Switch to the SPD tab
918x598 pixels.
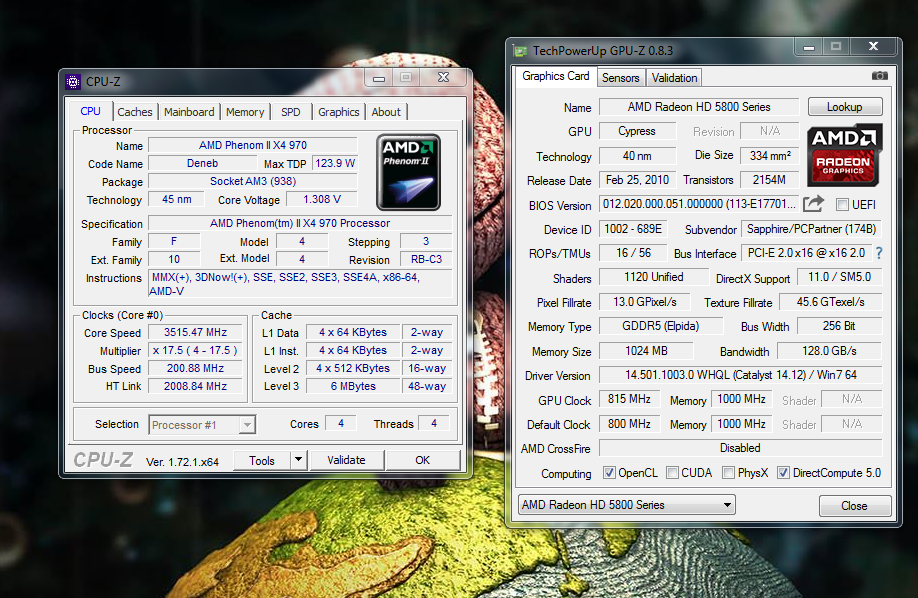[290, 112]
